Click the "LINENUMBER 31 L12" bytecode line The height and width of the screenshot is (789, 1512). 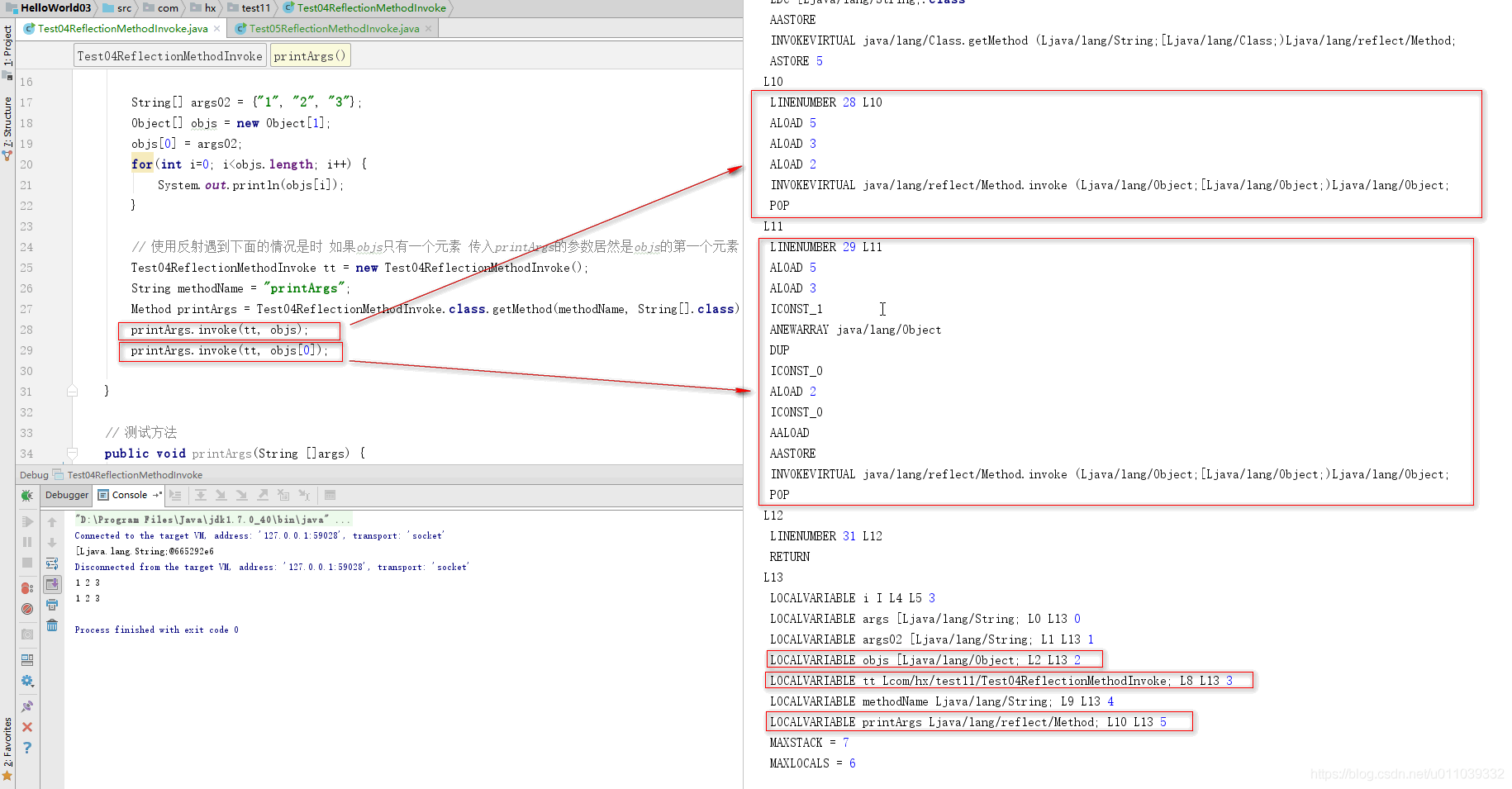click(x=825, y=536)
